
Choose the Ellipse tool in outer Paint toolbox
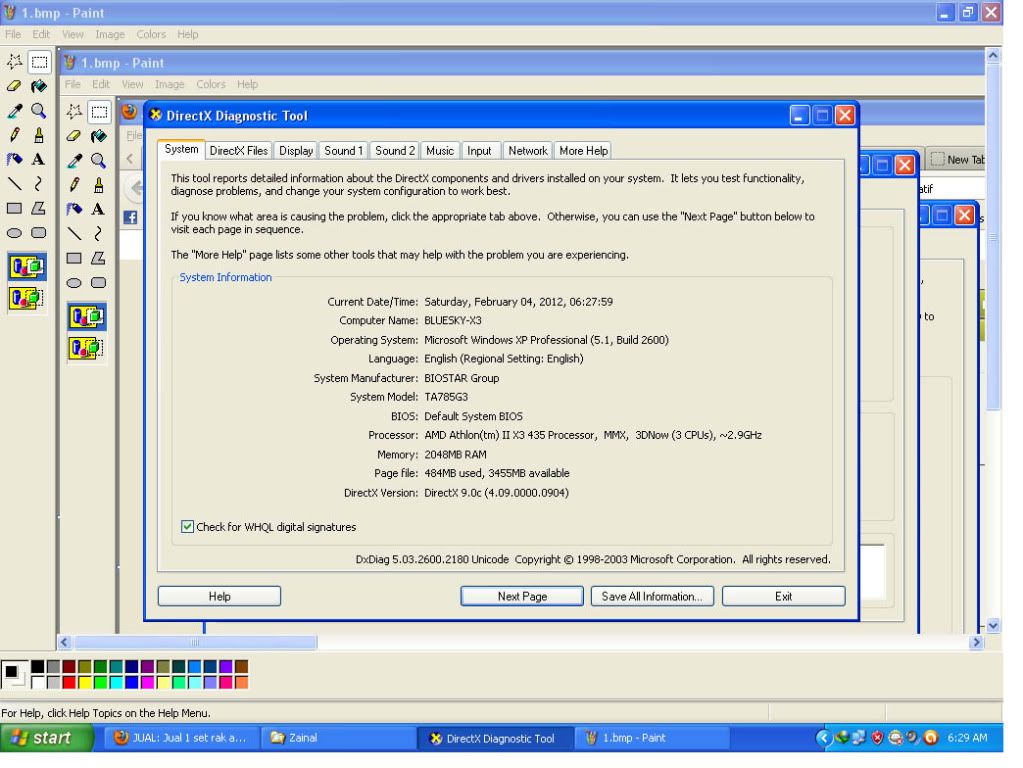(14, 233)
